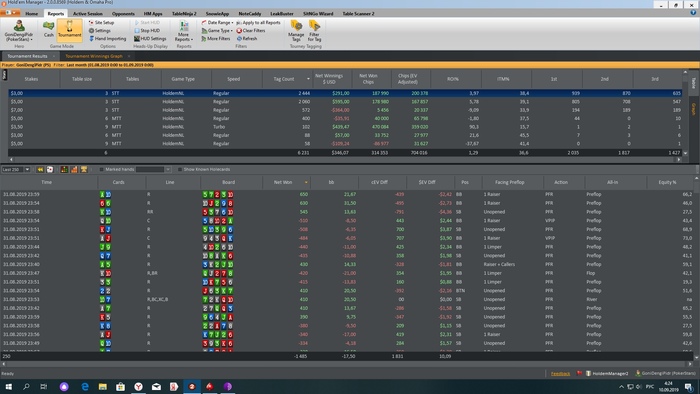Select the $3,50 MTT Turbo row

(x=345, y=127)
